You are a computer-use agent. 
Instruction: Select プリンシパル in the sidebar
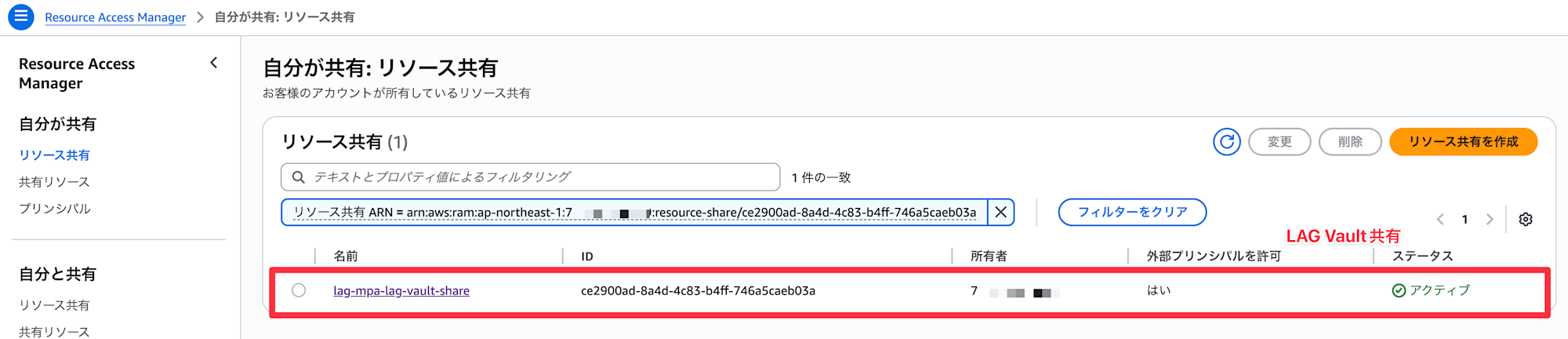pyautogui.click(x=55, y=209)
